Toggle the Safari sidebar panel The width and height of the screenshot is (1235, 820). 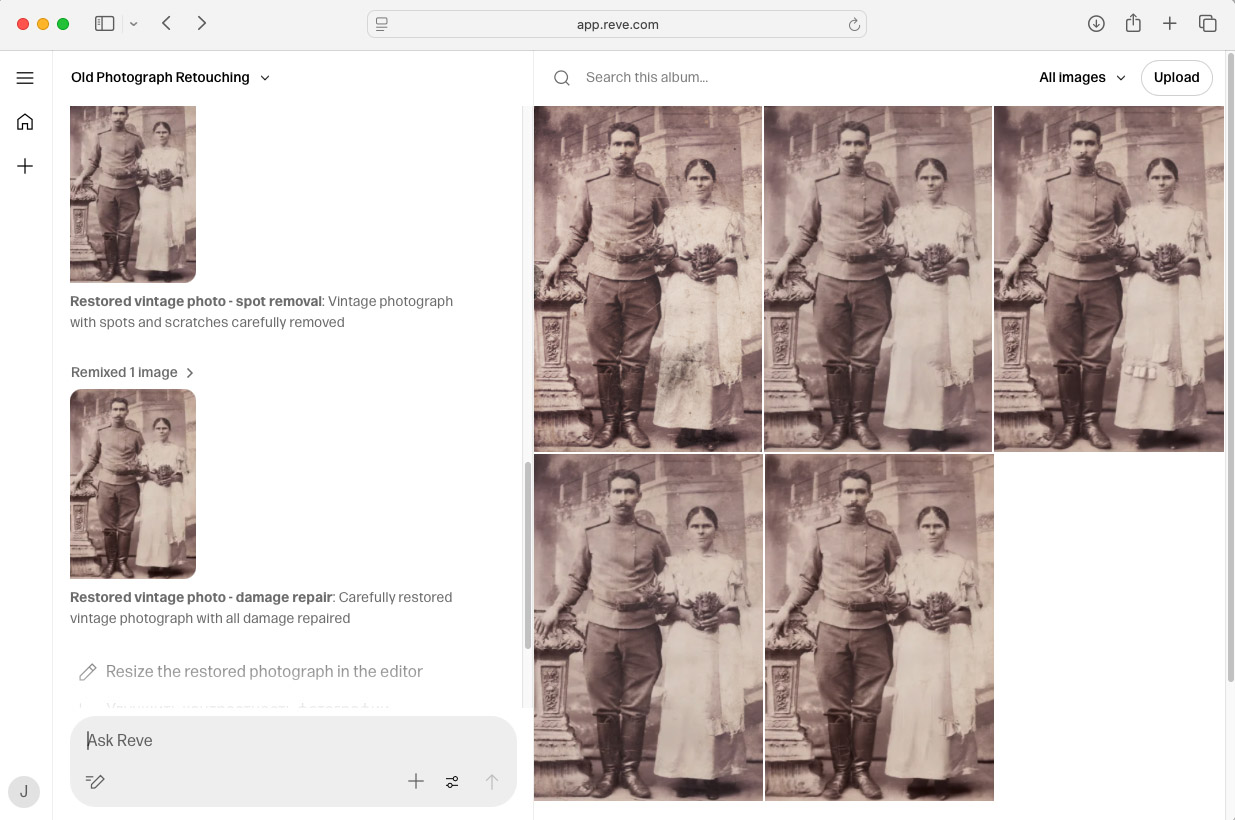tap(104, 24)
